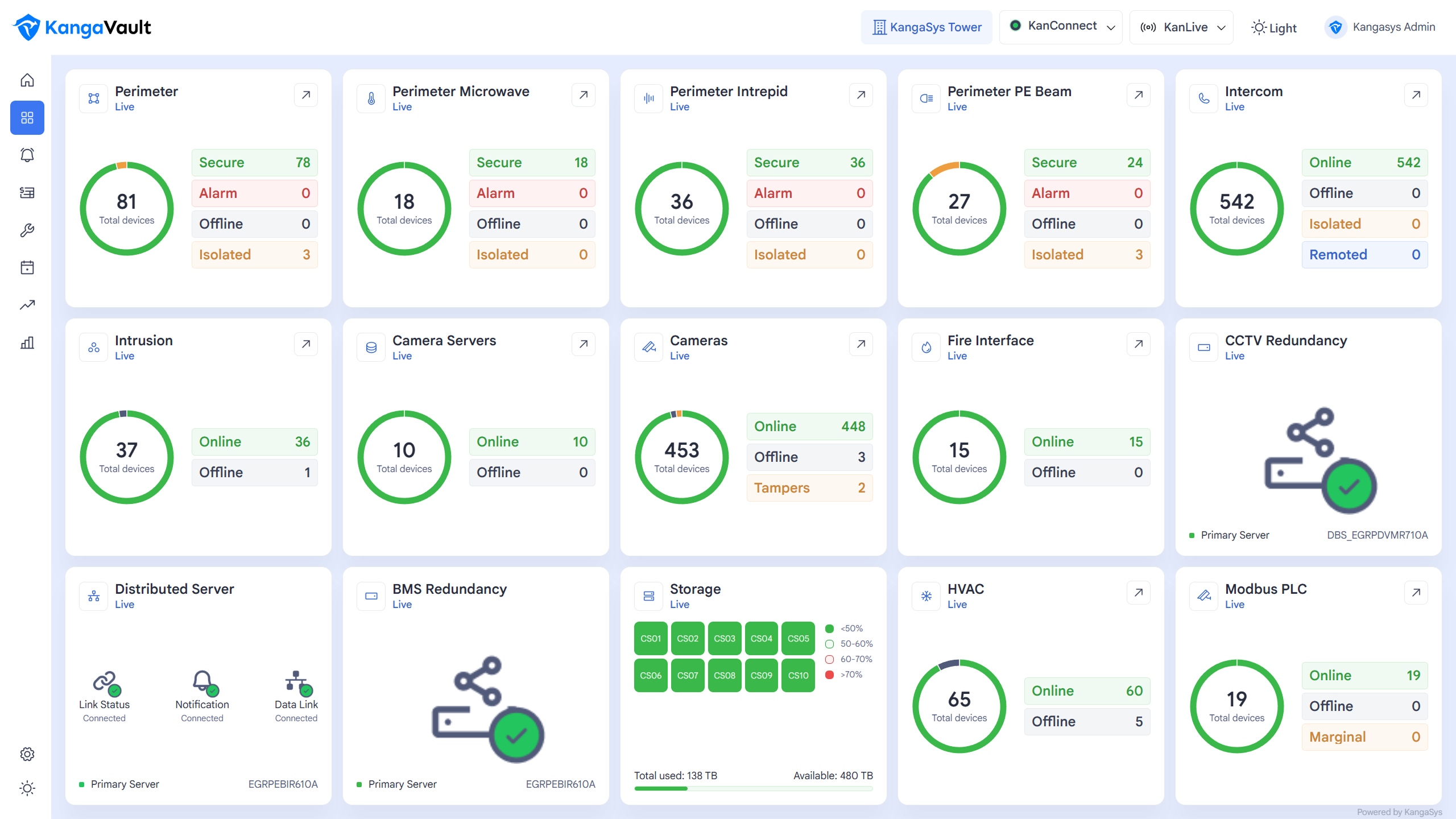Image resolution: width=1456 pixels, height=819 pixels.
Task: Select the CS07 storage tile
Action: coord(688,675)
